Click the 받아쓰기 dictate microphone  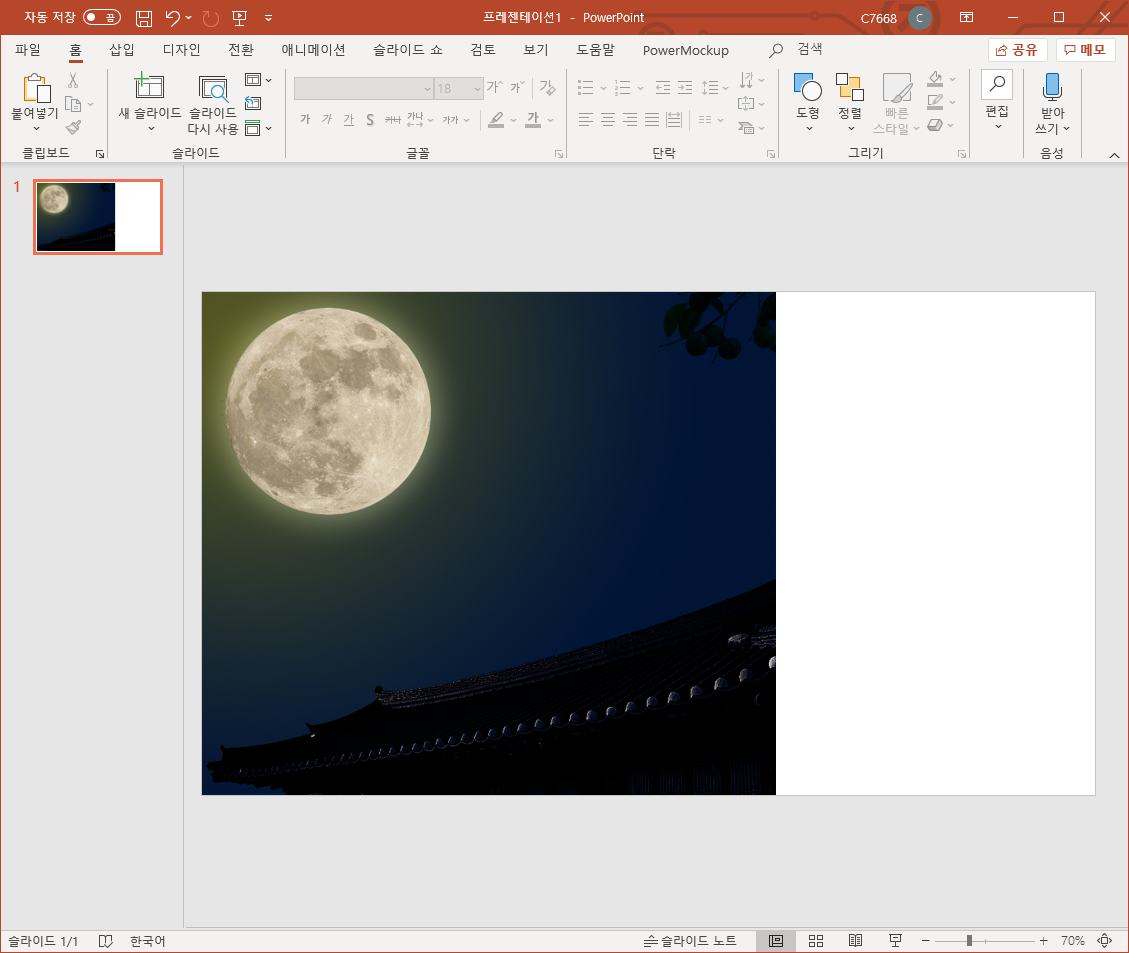click(1052, 87)
